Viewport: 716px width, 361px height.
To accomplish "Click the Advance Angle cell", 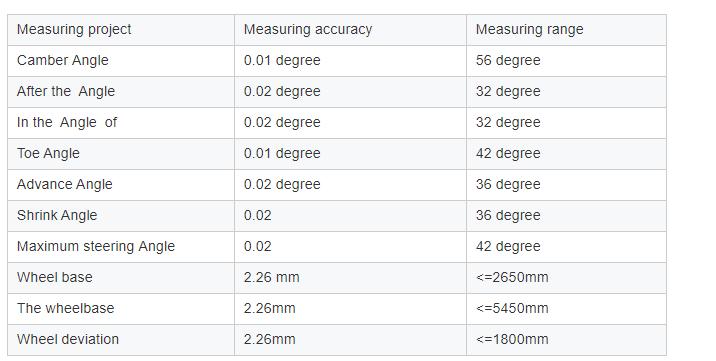I will point(121,185).
